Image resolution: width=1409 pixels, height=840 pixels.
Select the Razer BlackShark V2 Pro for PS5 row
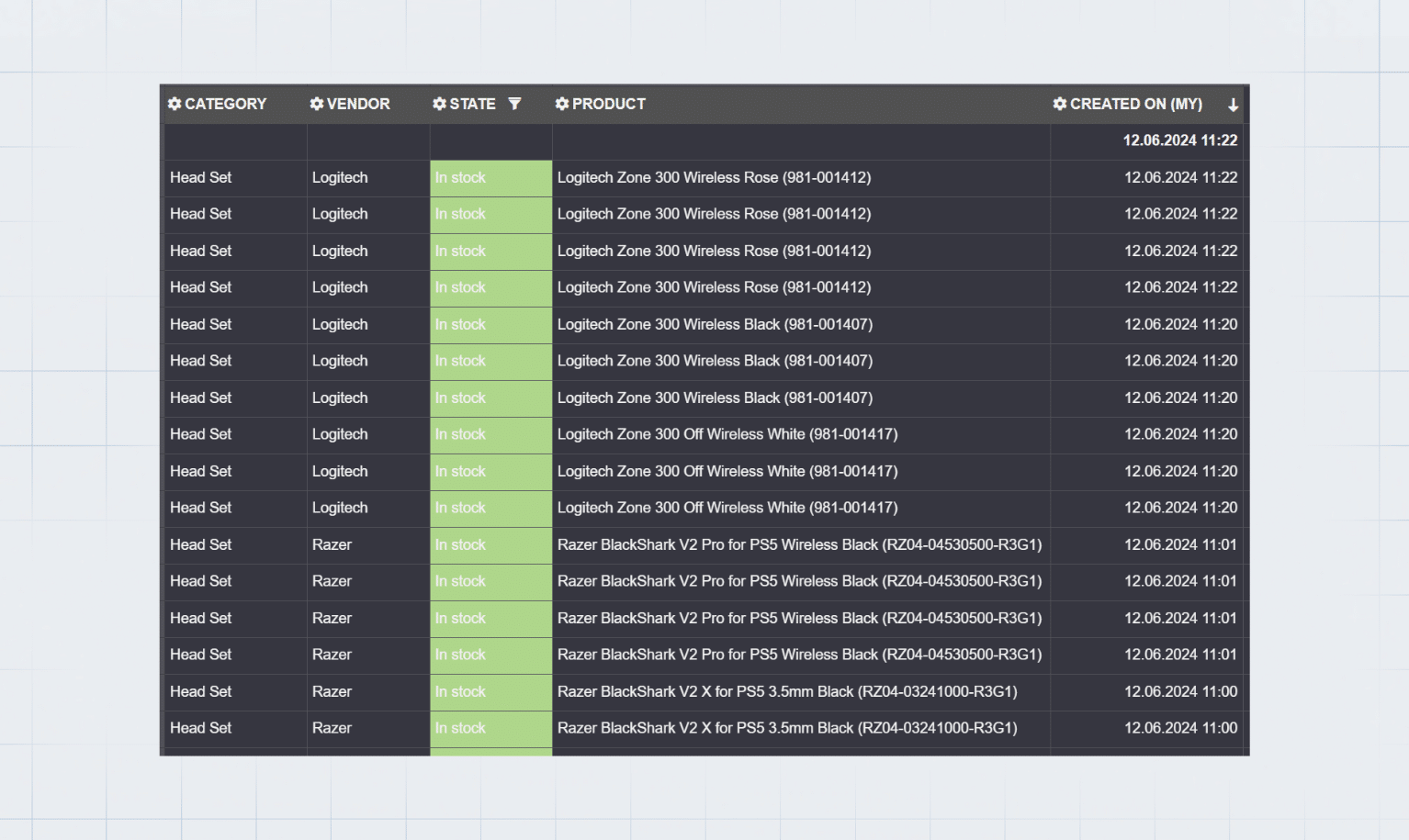(x=799, y=544)
